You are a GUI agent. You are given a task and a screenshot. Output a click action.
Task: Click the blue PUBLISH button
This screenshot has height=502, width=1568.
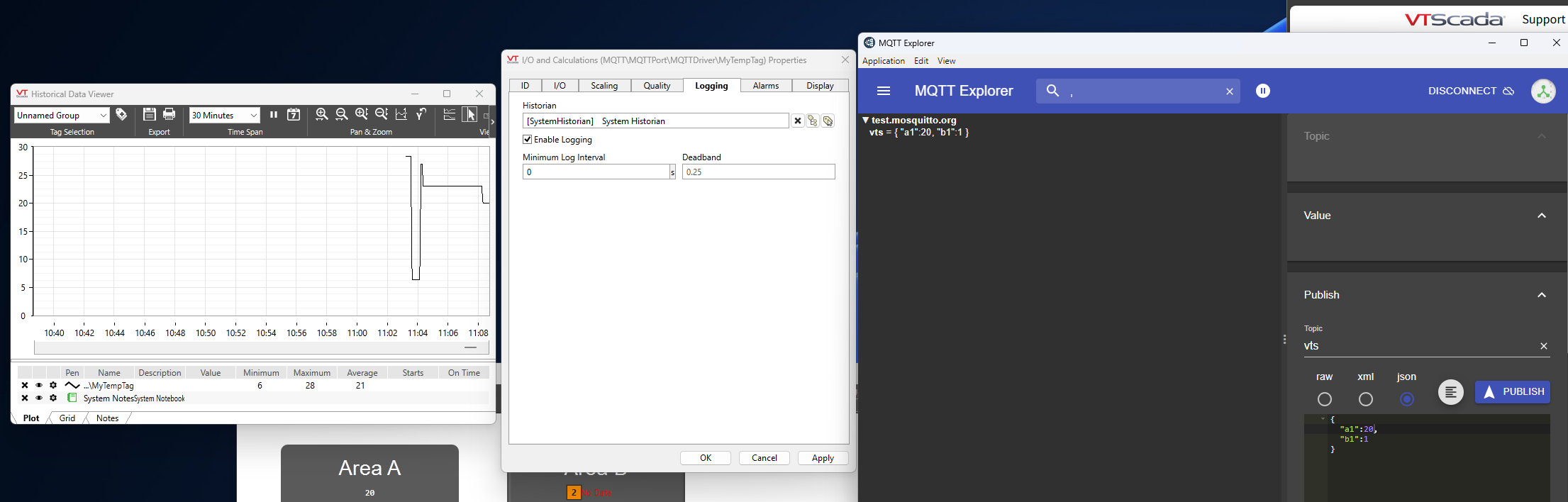[1512, 392]
